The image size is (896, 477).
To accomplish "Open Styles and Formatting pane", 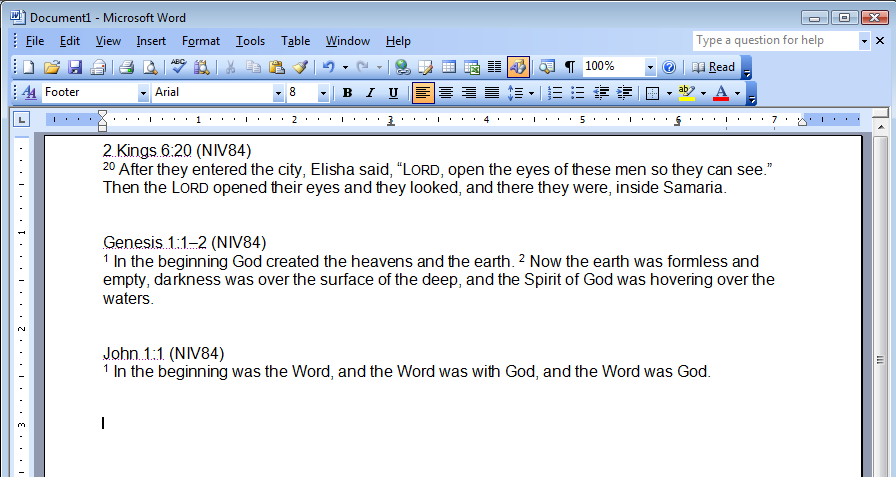I will (29, 93).
